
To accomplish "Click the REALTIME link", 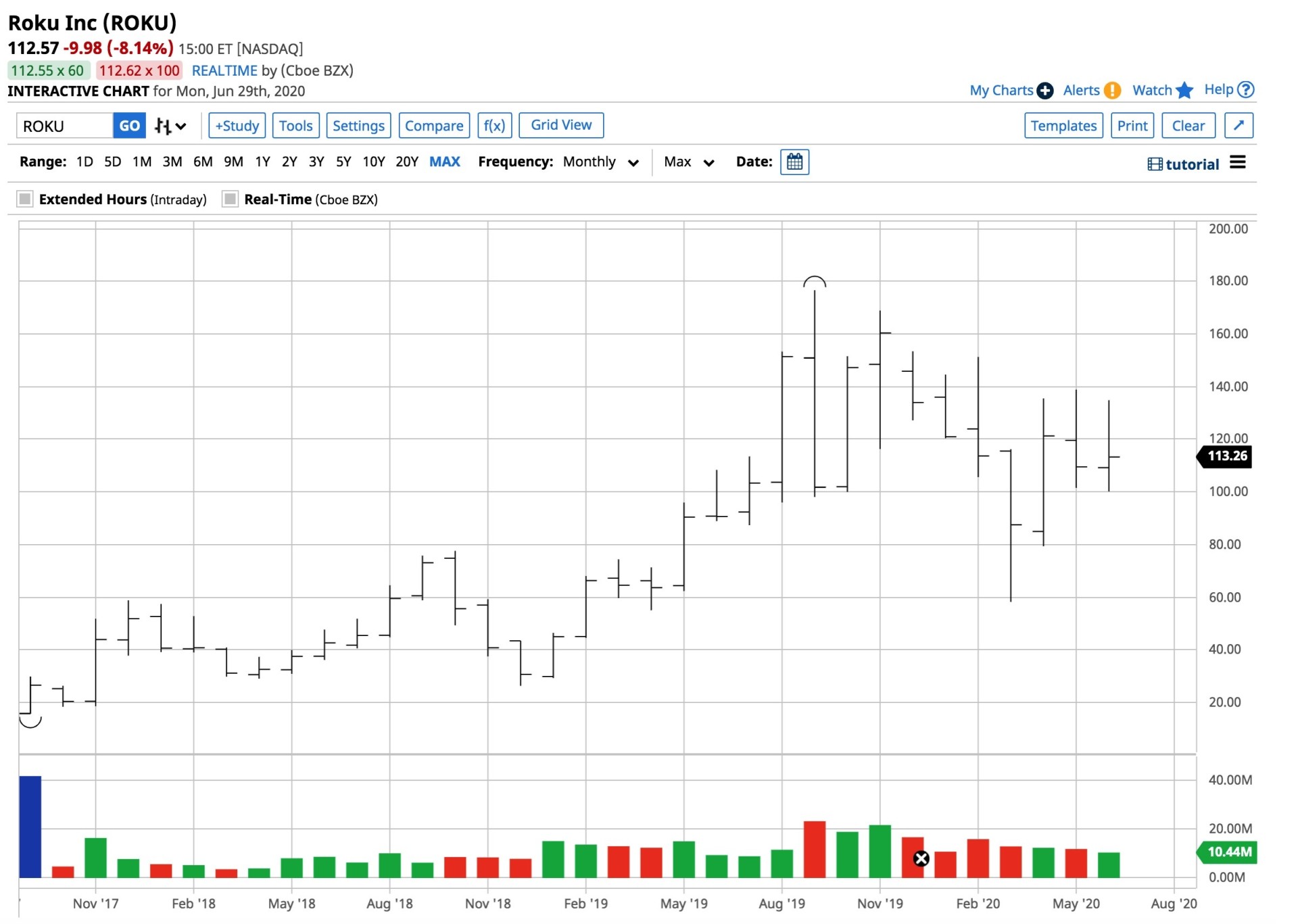I will tap(224, 71).
